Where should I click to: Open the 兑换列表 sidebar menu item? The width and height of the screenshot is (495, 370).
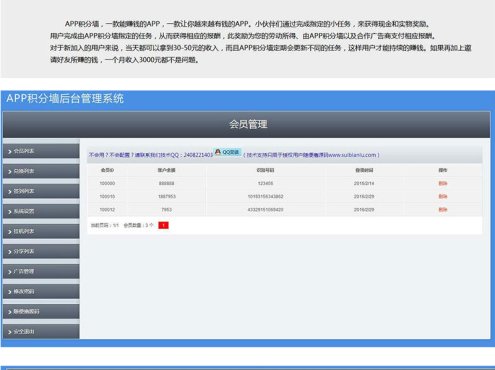[x=41, y=171]
